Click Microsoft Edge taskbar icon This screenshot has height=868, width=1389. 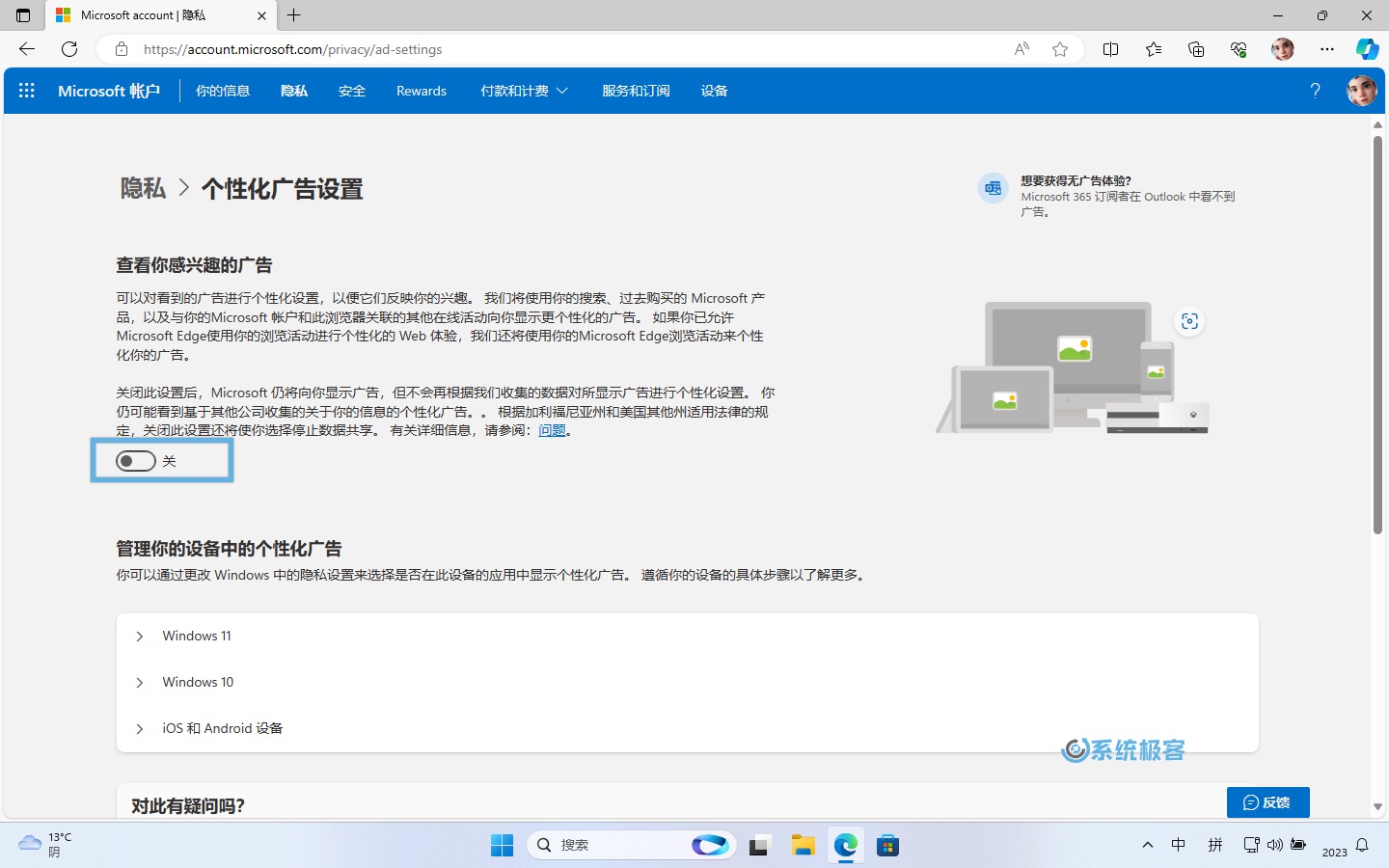pos(846,845)
